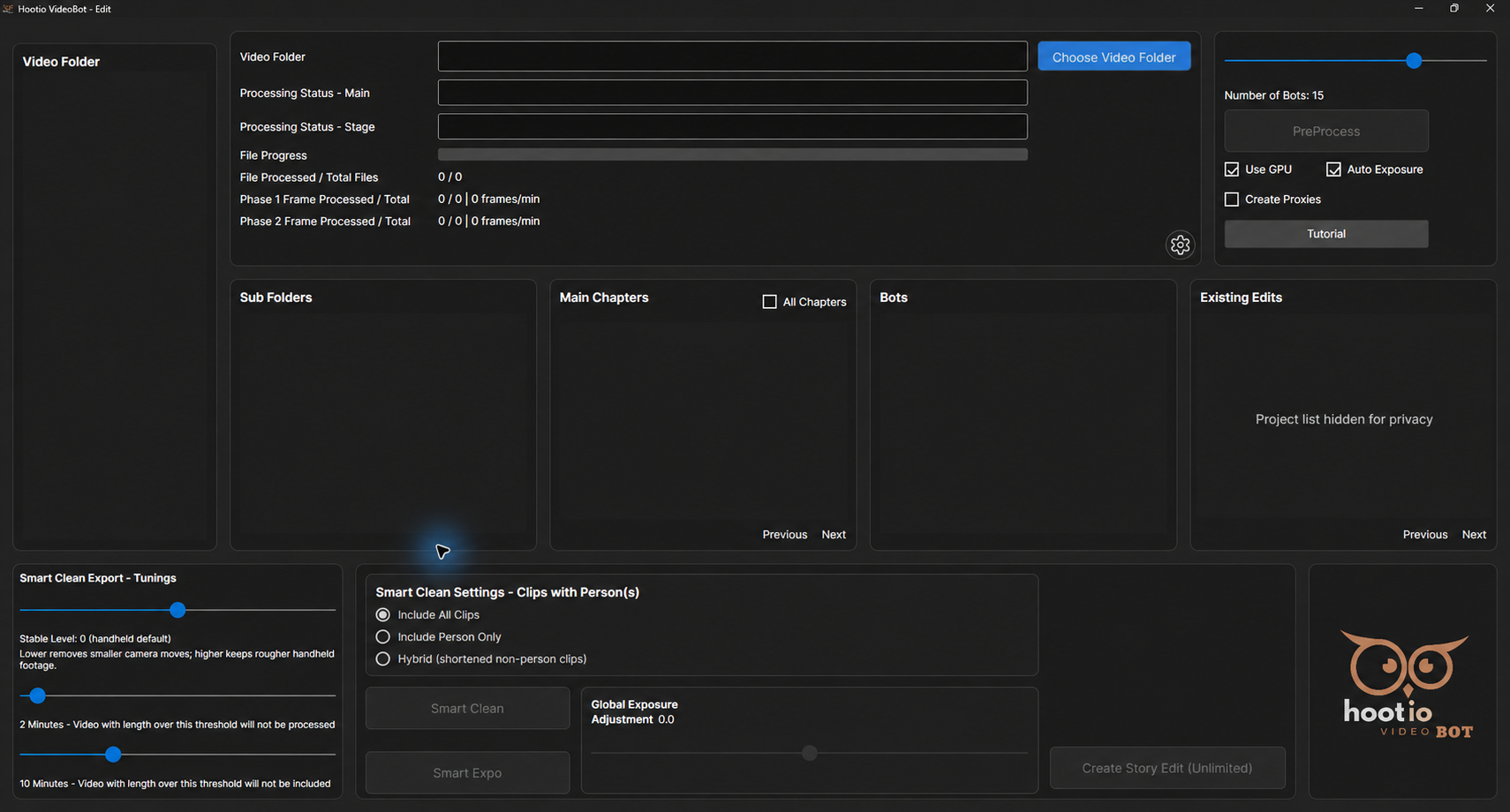Click Next under Existing Edits
The image size is (1510, 812).
click(x=1474, y=535)
